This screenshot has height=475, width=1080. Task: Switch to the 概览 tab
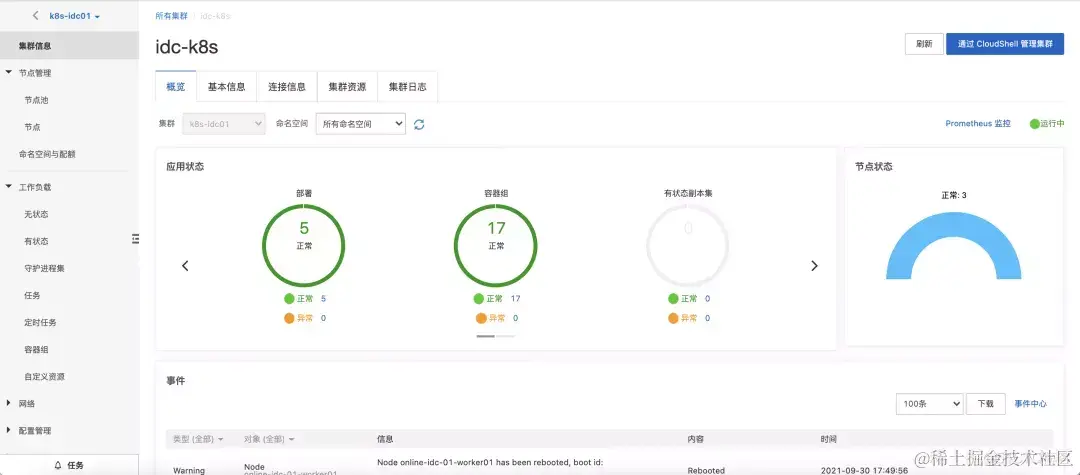click(176, 87)
